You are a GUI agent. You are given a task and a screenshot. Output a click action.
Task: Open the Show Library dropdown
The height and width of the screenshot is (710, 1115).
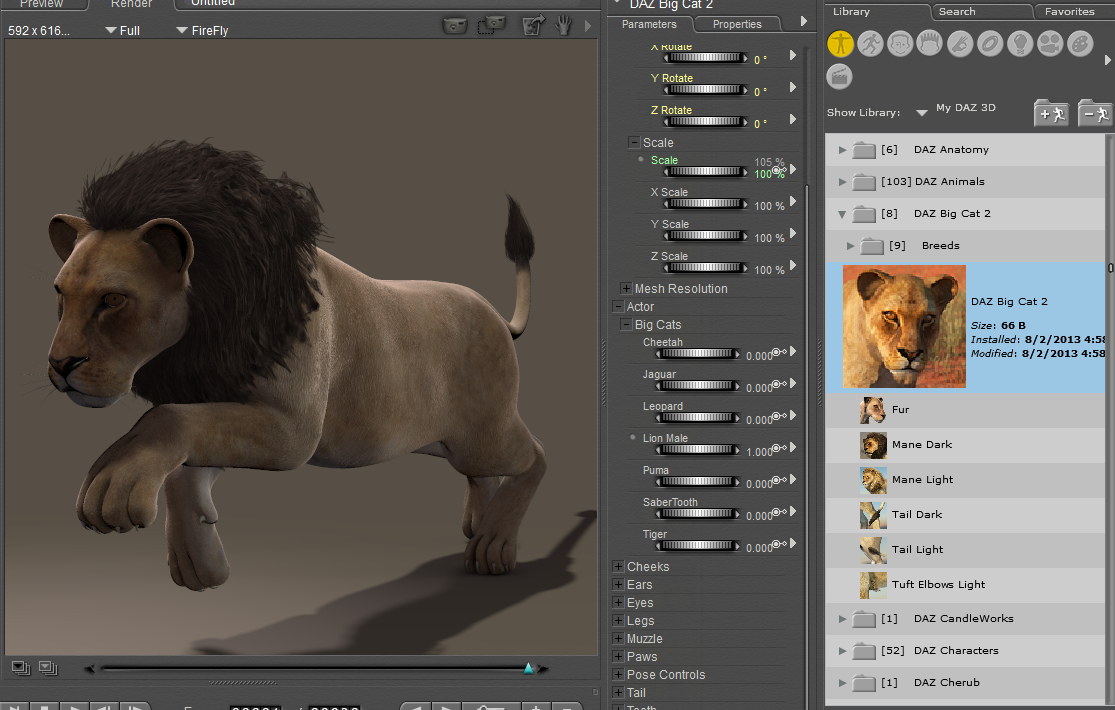[921, 113]
